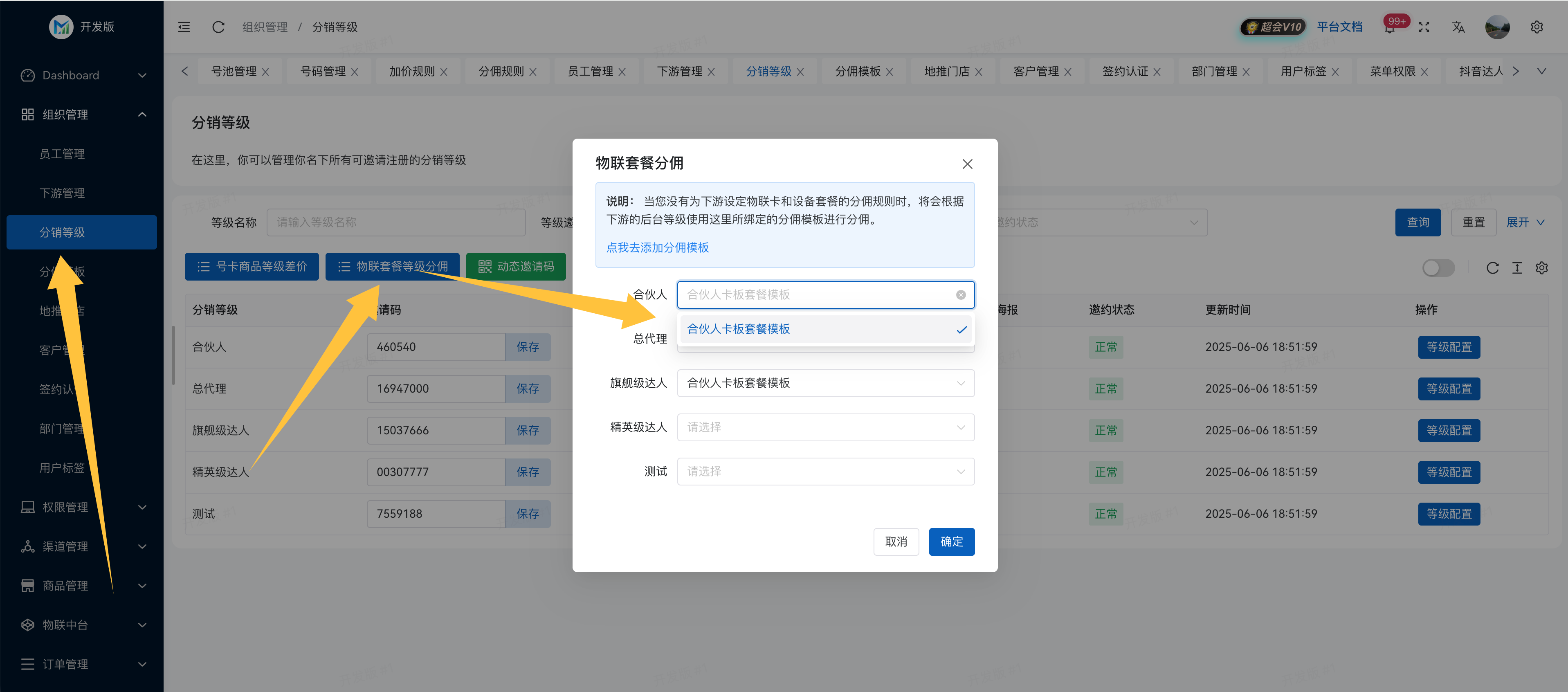This screenshot has width=1568, height=692.
Task: Click the table density height icon
Action: click(x=1517, y=268)
